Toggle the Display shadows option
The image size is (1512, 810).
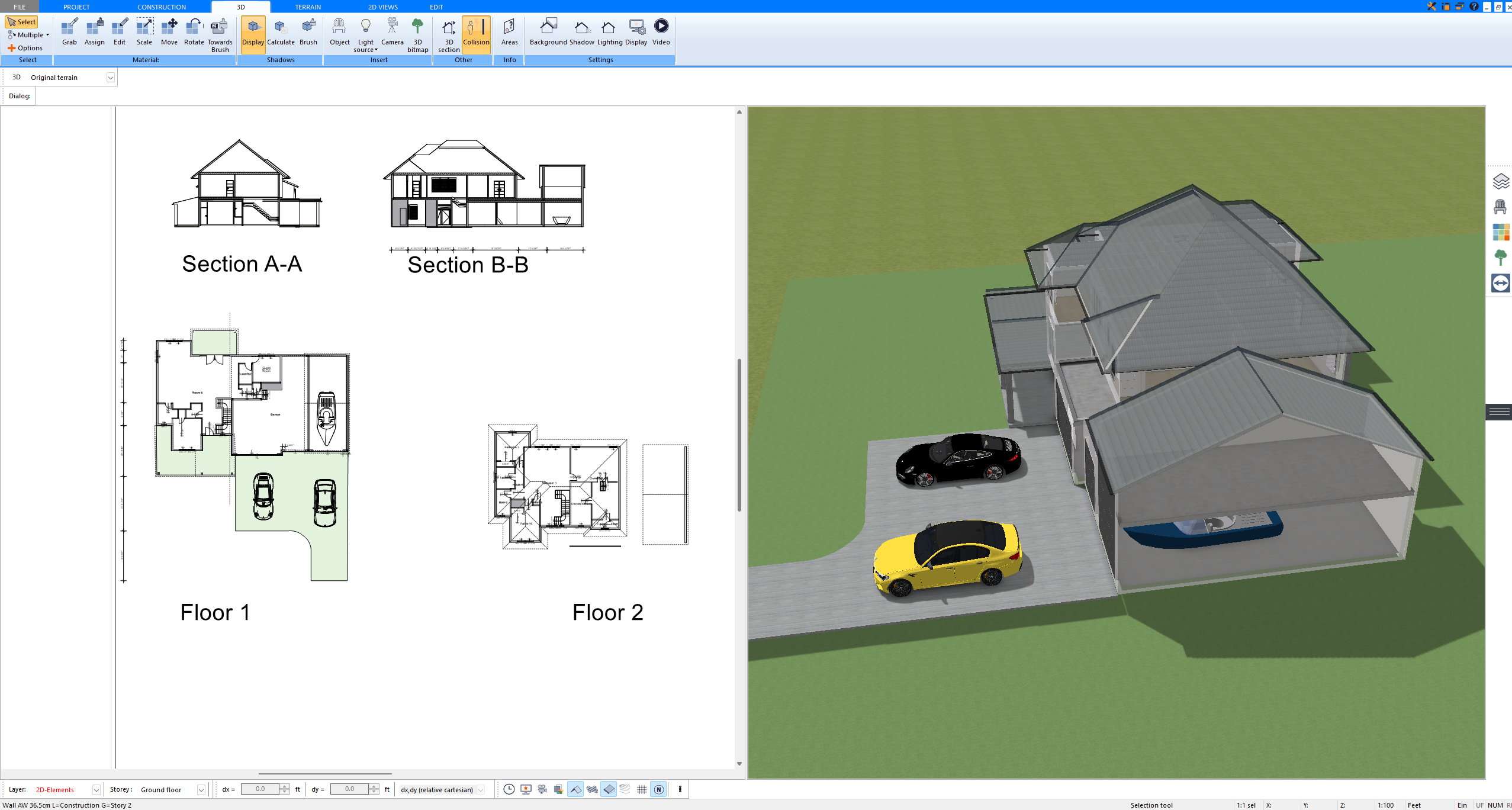(253, 33)
